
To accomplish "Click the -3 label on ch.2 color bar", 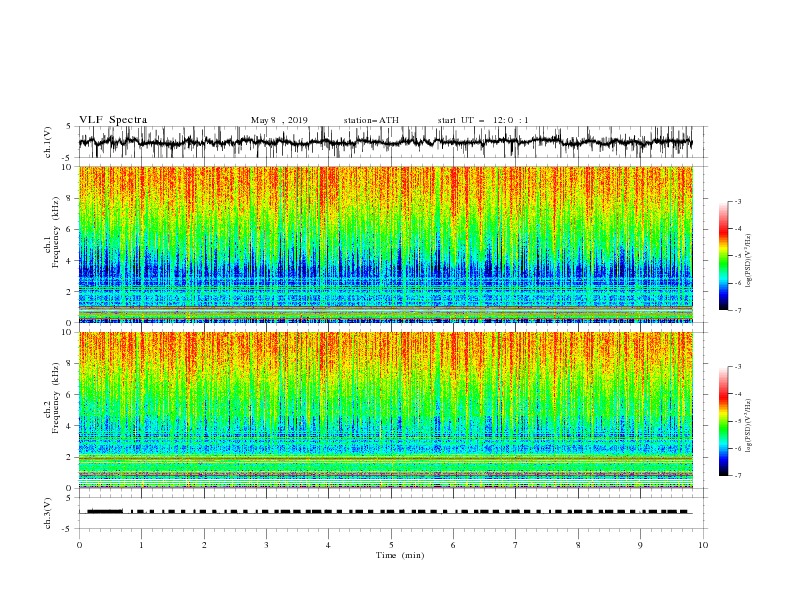I will (738, 367).
